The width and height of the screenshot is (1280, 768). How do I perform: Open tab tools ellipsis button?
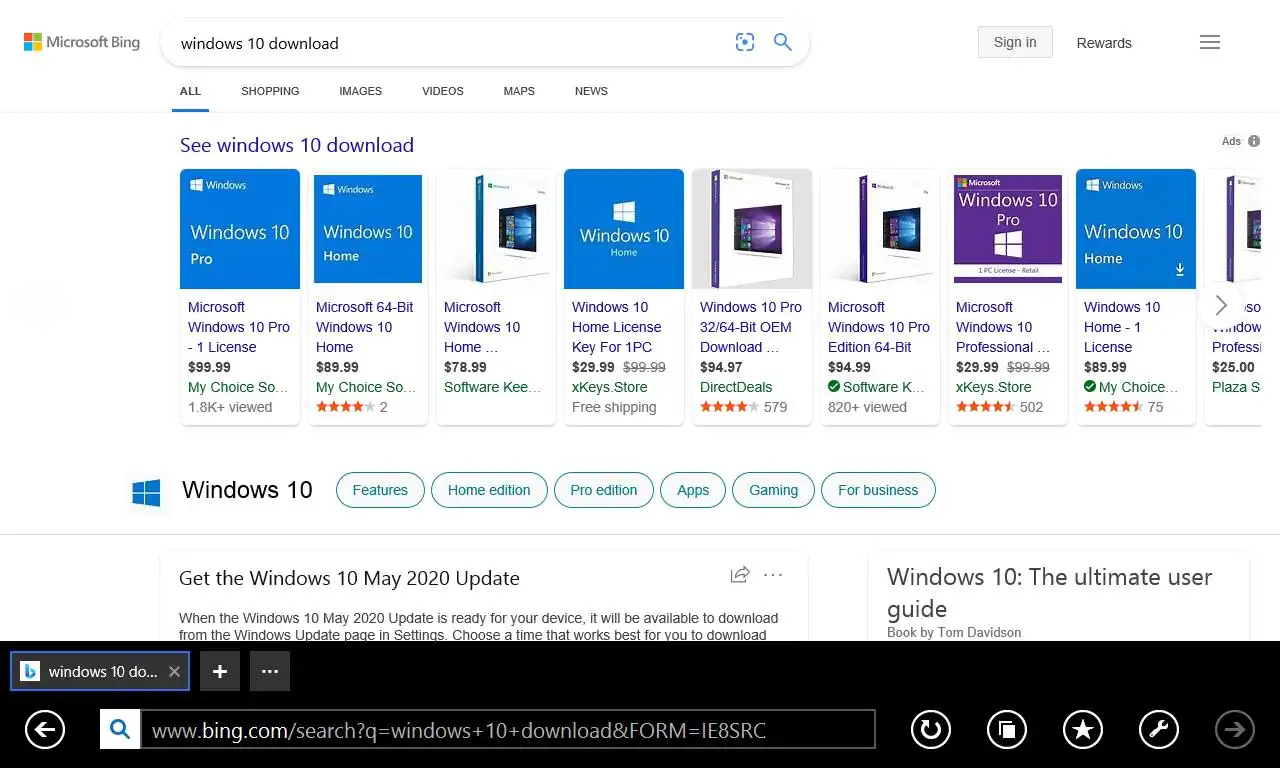(x=270, y=672)
